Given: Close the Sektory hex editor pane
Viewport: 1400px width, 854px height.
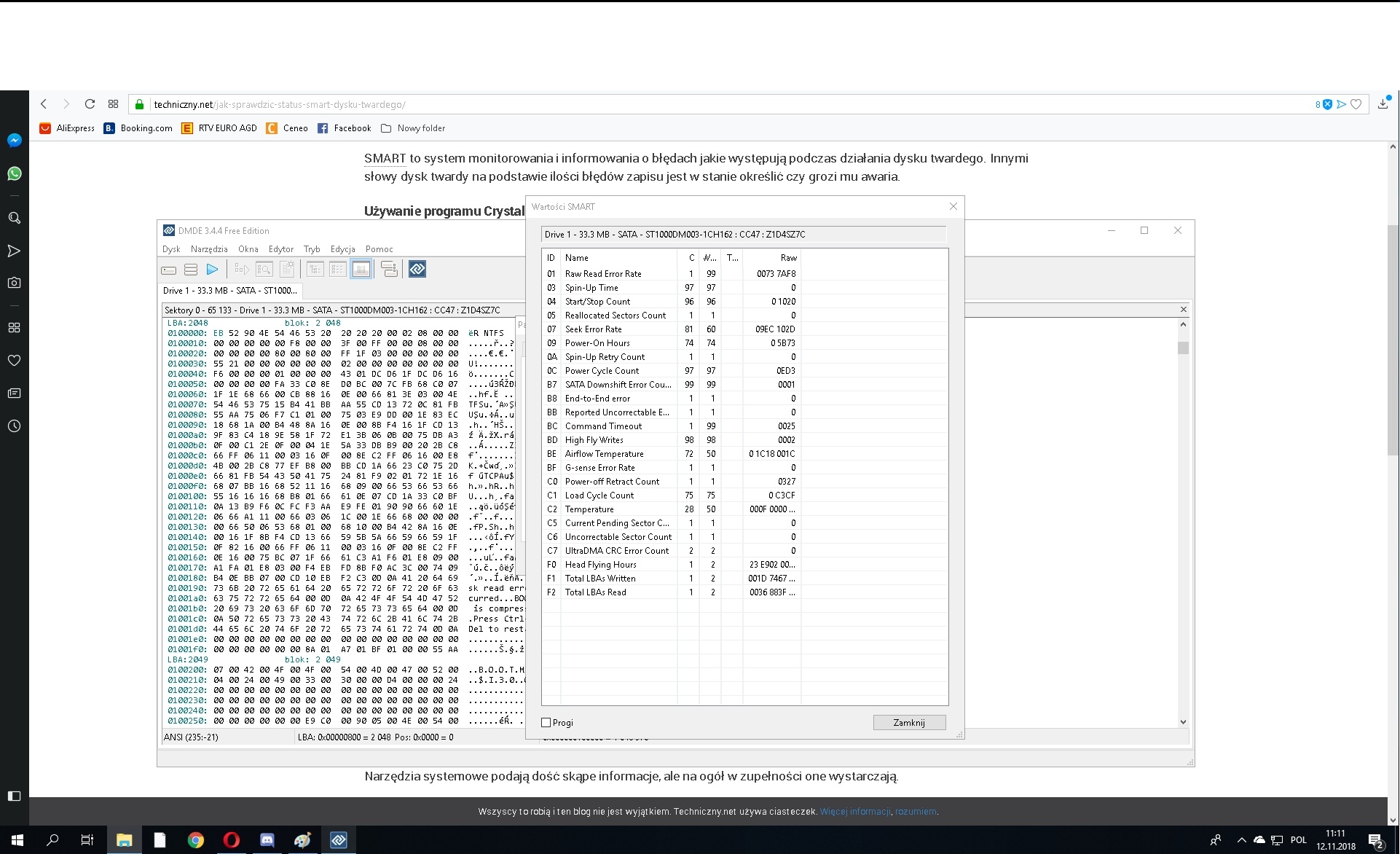Looking at the screenshot, I should (x=1184, y=310).
